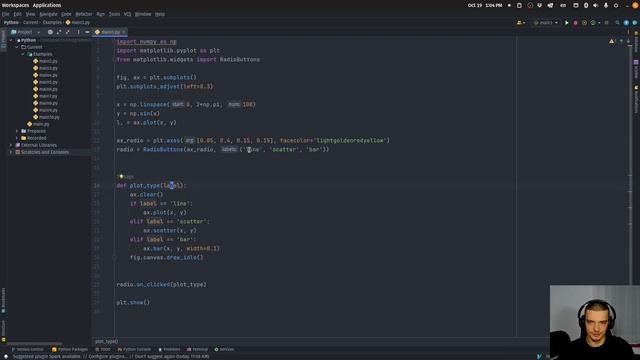Screen dimensions: 640x360
Task: Open the Tools menu
Action: (114, 14)
